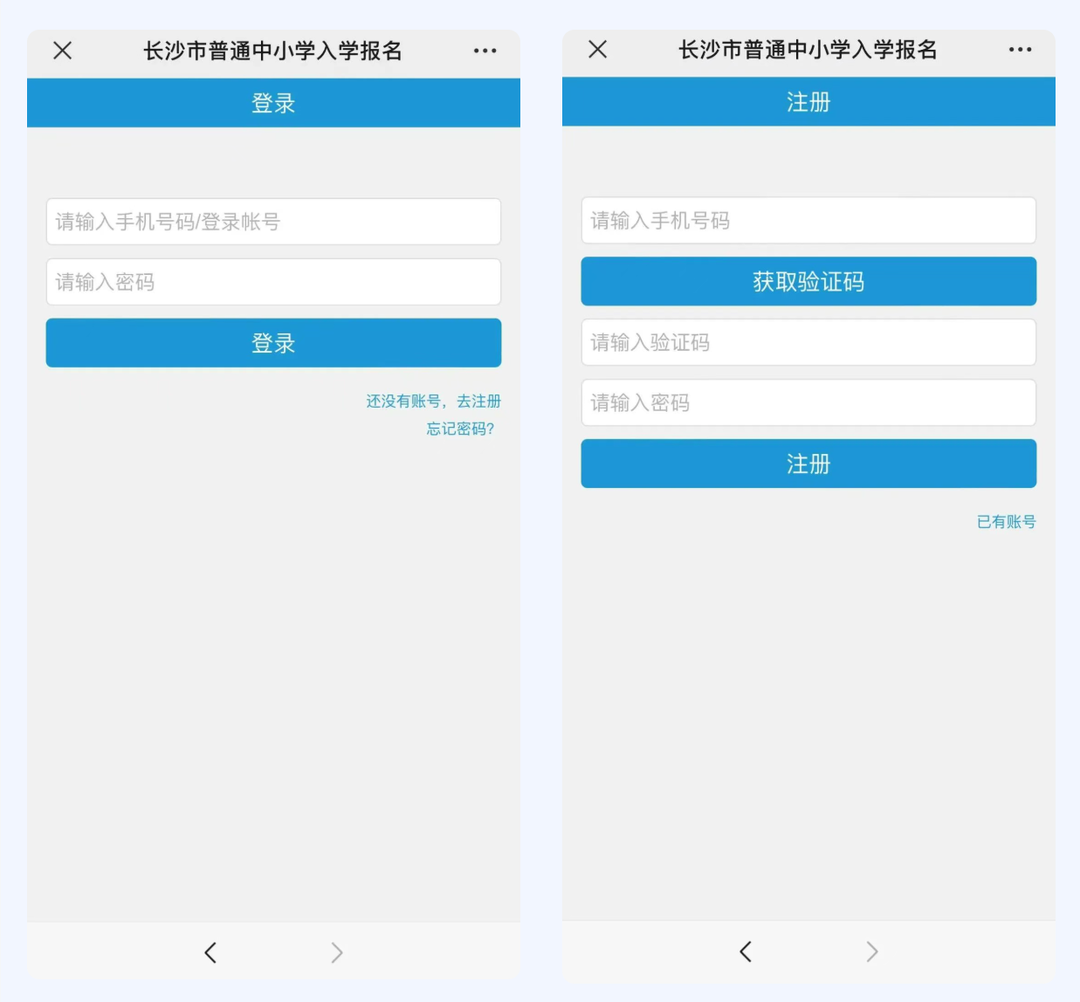The width and height of the screenshot is (1080, 1002).
Task: Tap back arrow on registration screen
Action: point(745,952)
